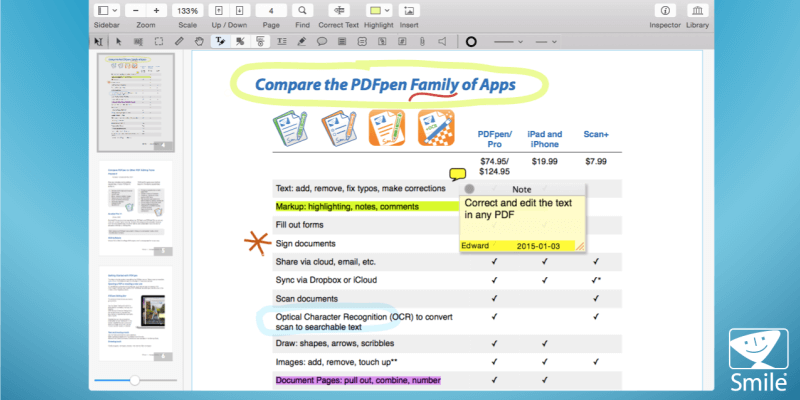Close the Note popup with gray circle

469,189
